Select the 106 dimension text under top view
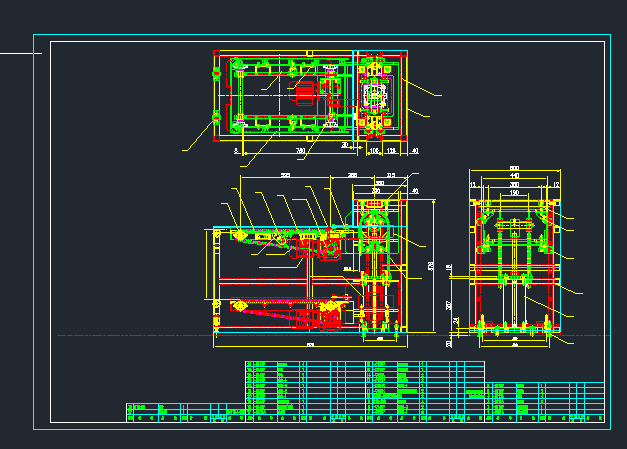The image size is (627, 449). click(374, 151)
